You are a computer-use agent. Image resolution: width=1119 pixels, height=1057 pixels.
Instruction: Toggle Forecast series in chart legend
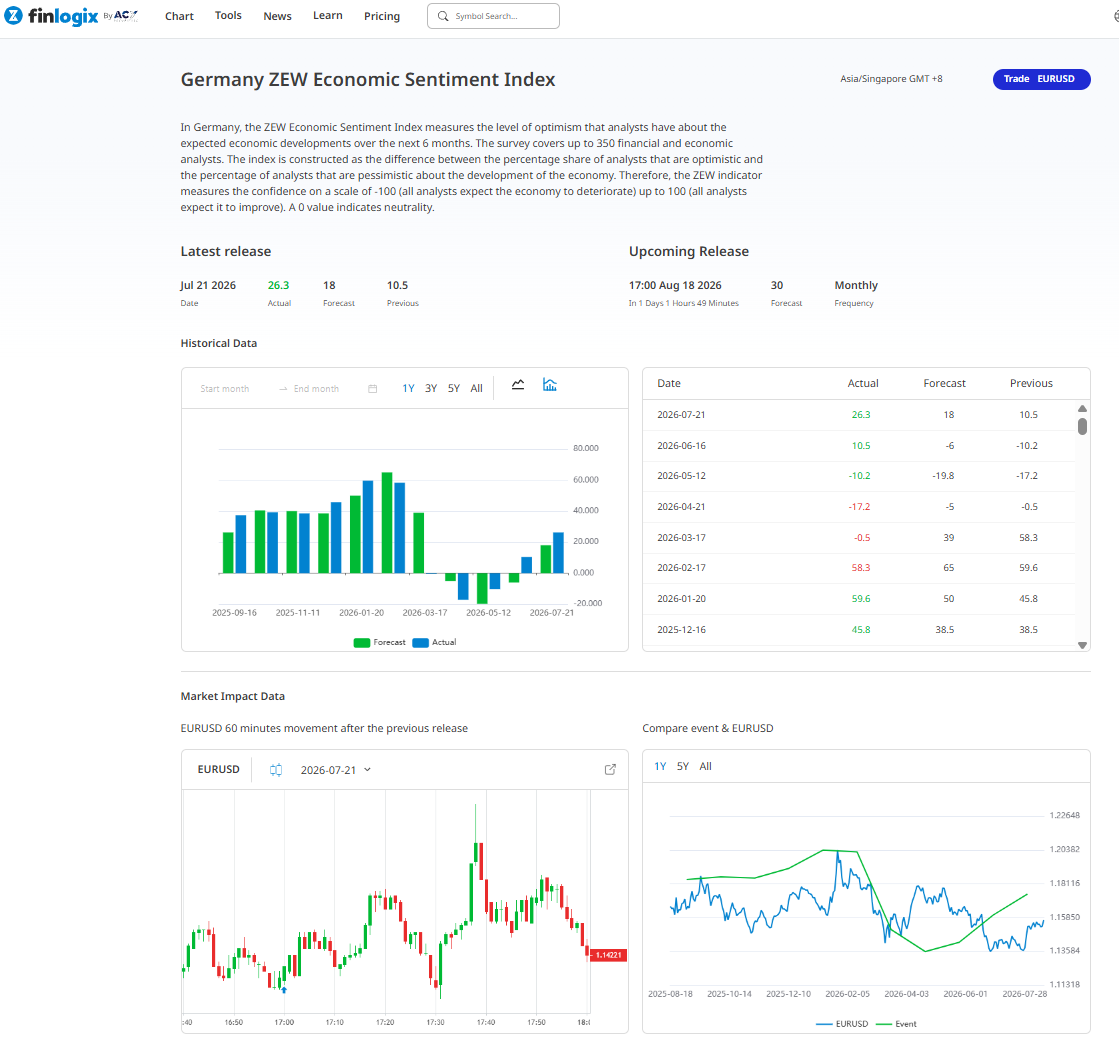point(380,642)
